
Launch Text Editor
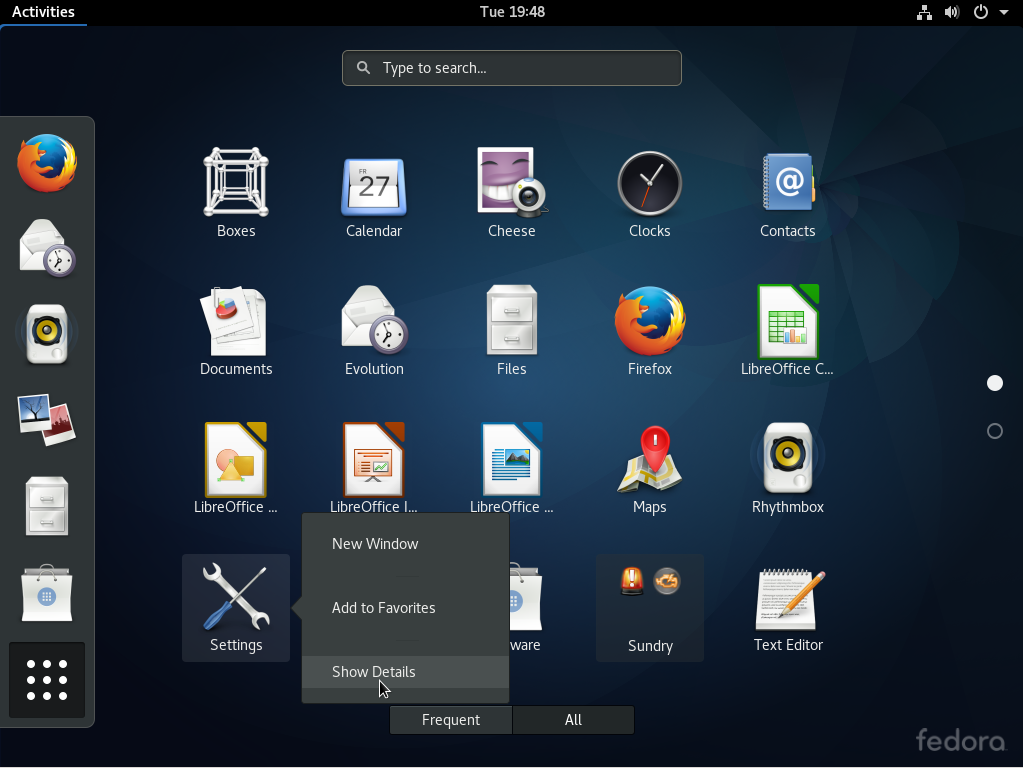click(x=787, y=605)
